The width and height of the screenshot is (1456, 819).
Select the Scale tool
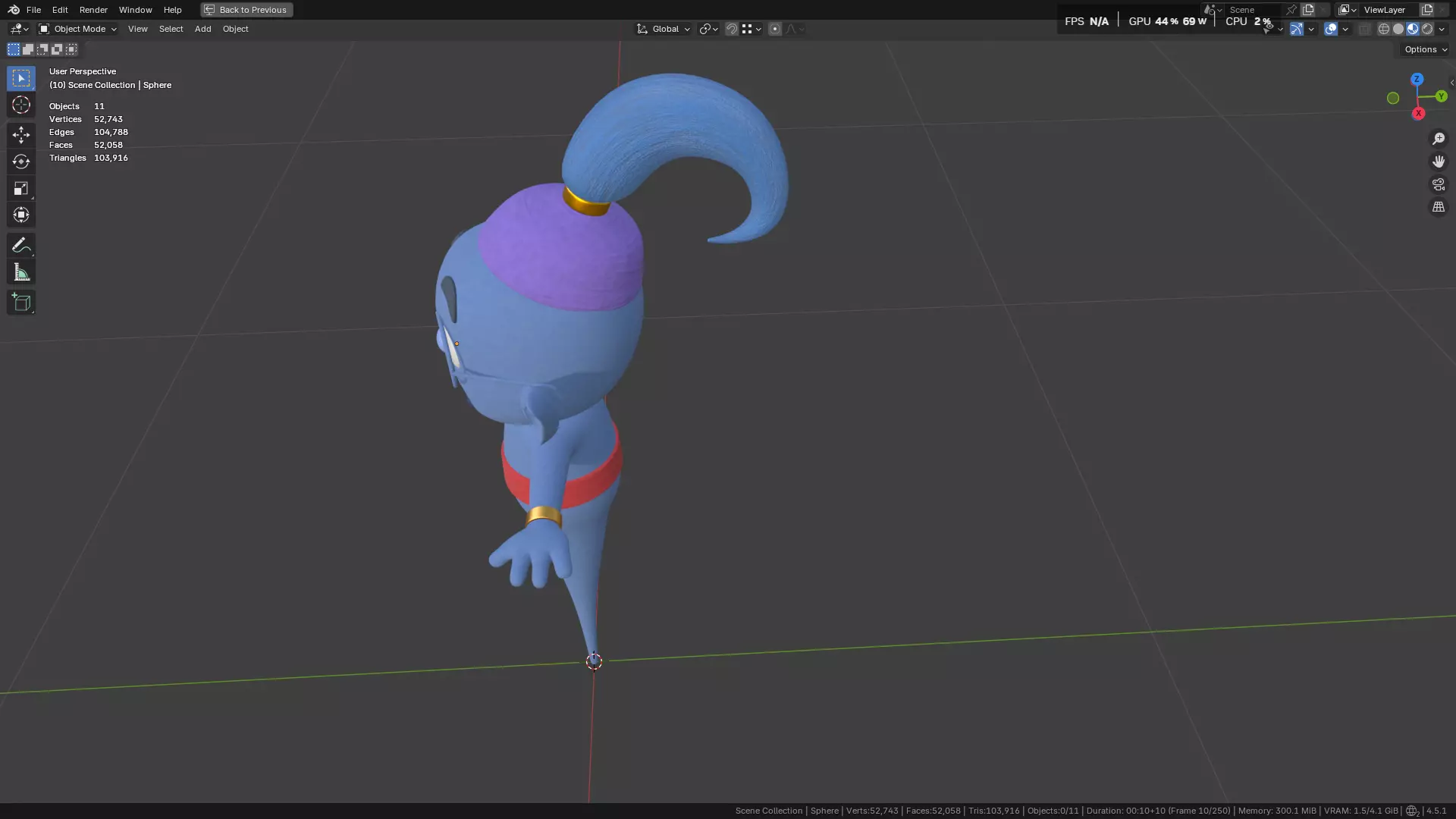[21, 188]
